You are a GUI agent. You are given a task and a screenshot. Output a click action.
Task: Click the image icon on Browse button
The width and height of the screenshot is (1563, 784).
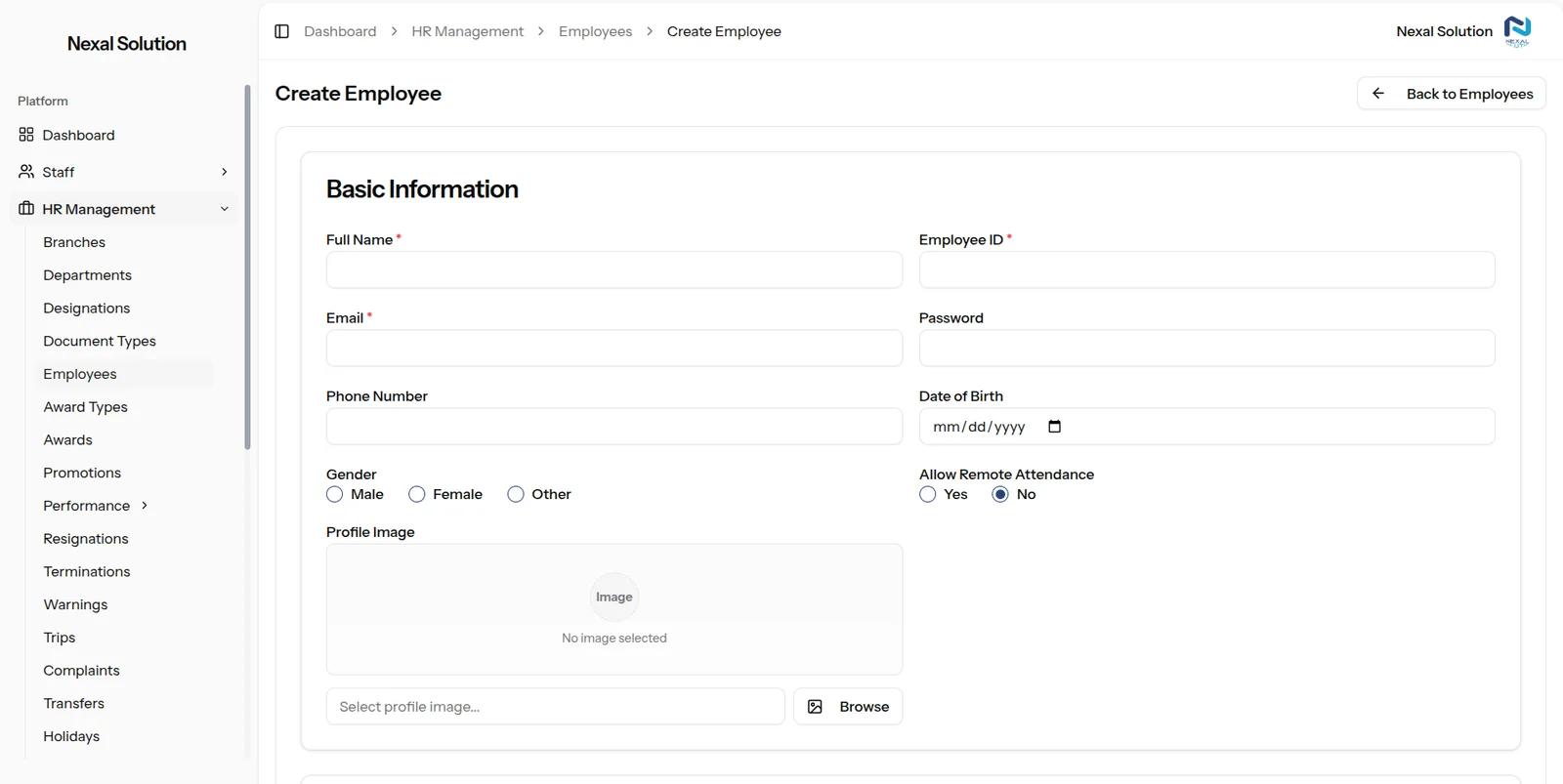pos(815,707)
